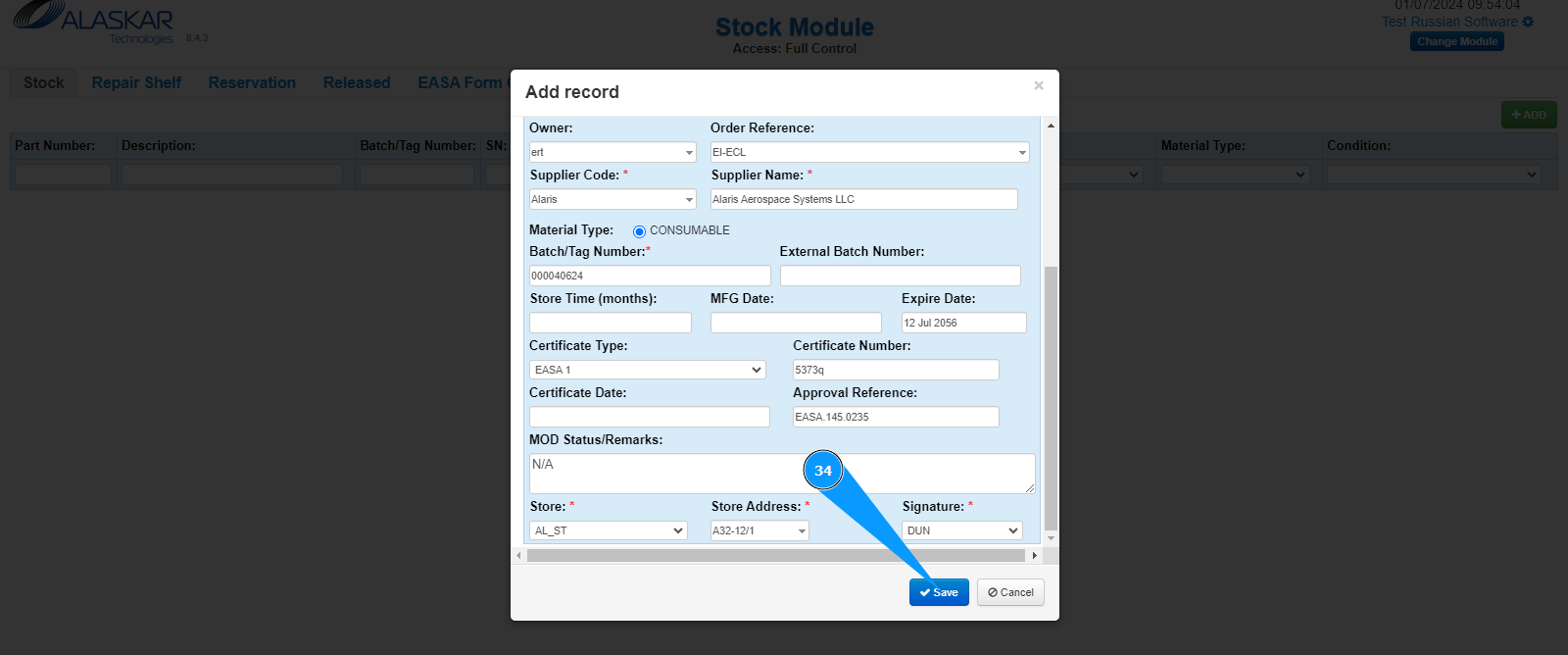1568x655 pixels.
Task: Click the Change Module button
Action: point(1457,41)
